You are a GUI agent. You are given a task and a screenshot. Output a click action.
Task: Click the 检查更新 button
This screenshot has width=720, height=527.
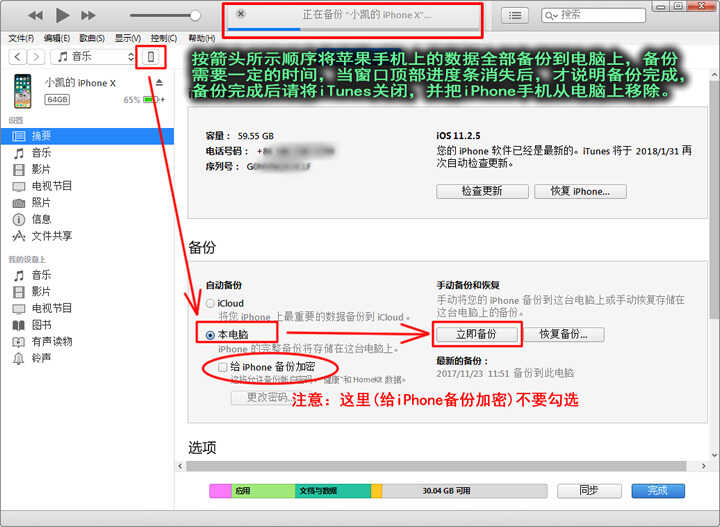click(x=482, y=191)
